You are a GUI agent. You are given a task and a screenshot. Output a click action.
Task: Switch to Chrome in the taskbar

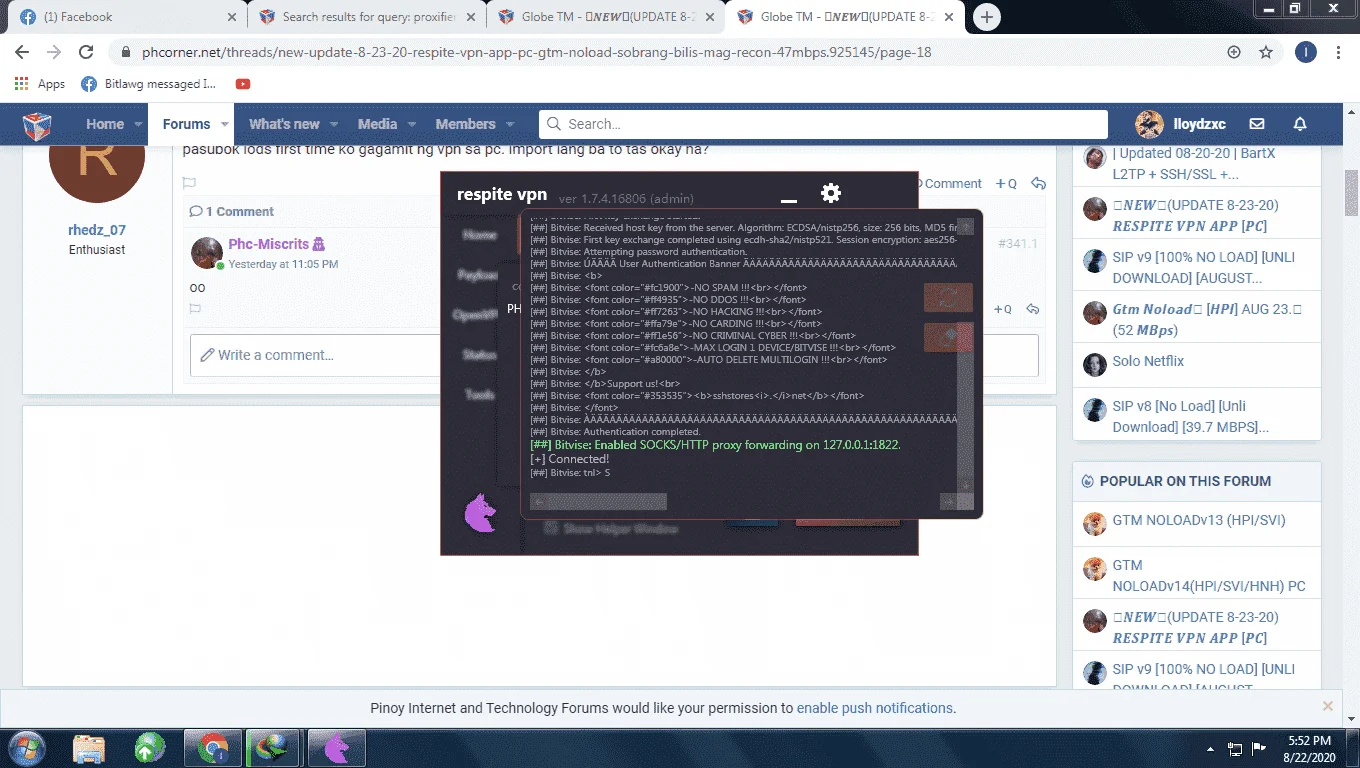click(x=213, y=748)
